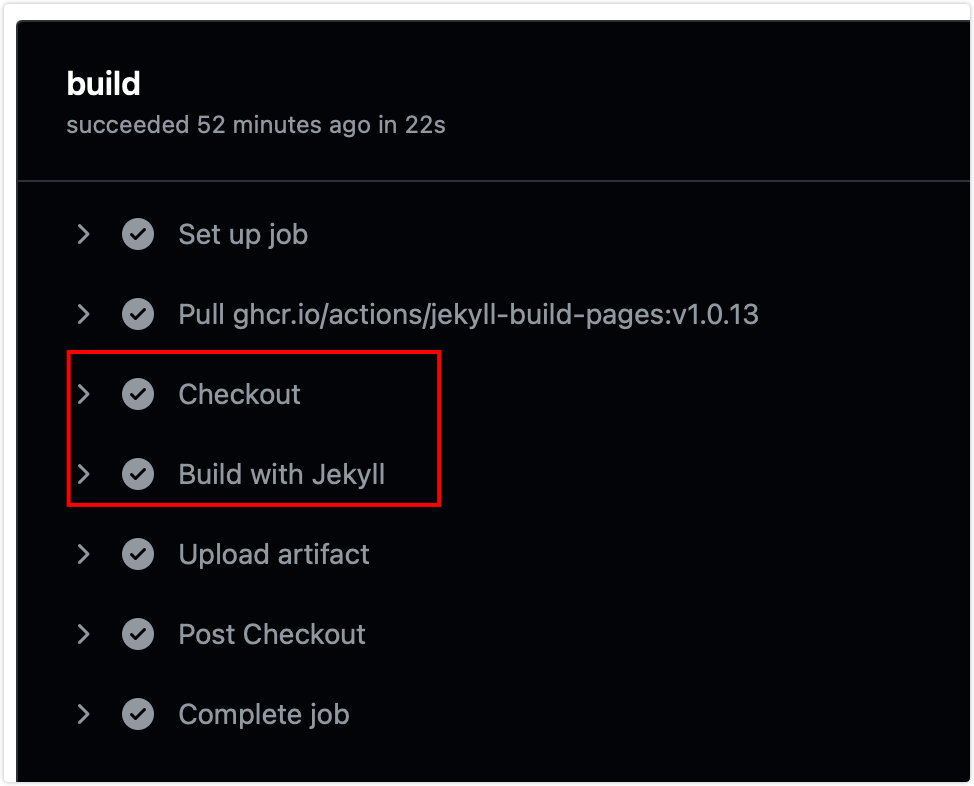The height and width of the screenshot is (786, 974).
Task: Select the Upload artifact step label
Action: [x=274, y=554]
